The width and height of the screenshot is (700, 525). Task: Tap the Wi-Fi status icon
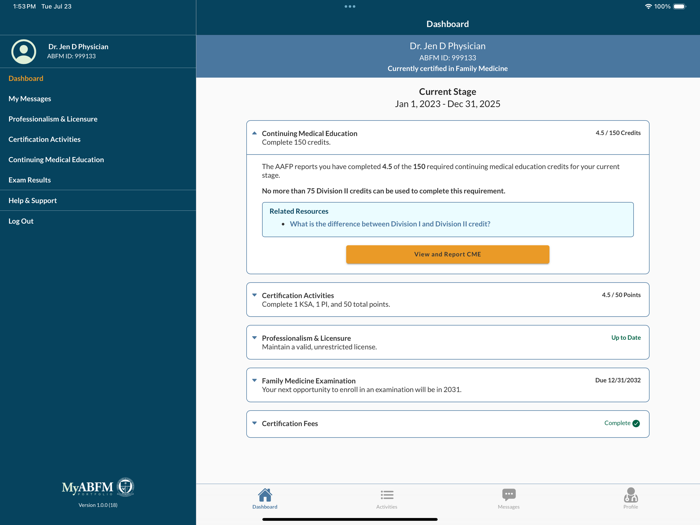[x=648, y=6]
